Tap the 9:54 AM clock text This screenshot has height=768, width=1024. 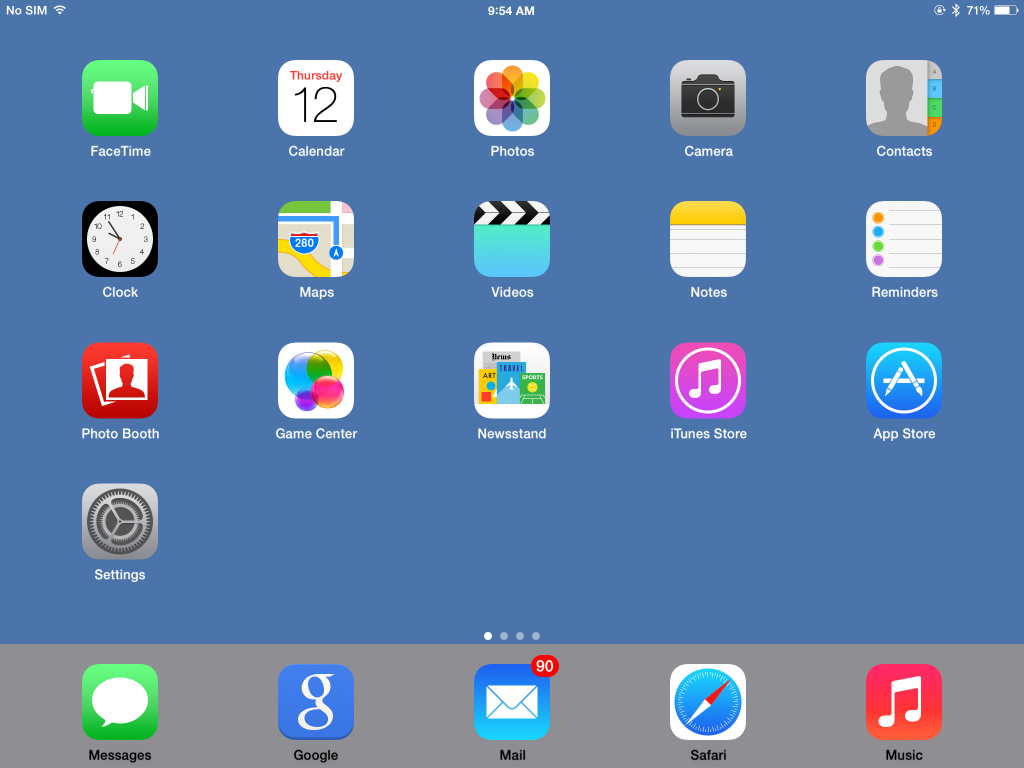pyautogui.click(x=511, y=10)
